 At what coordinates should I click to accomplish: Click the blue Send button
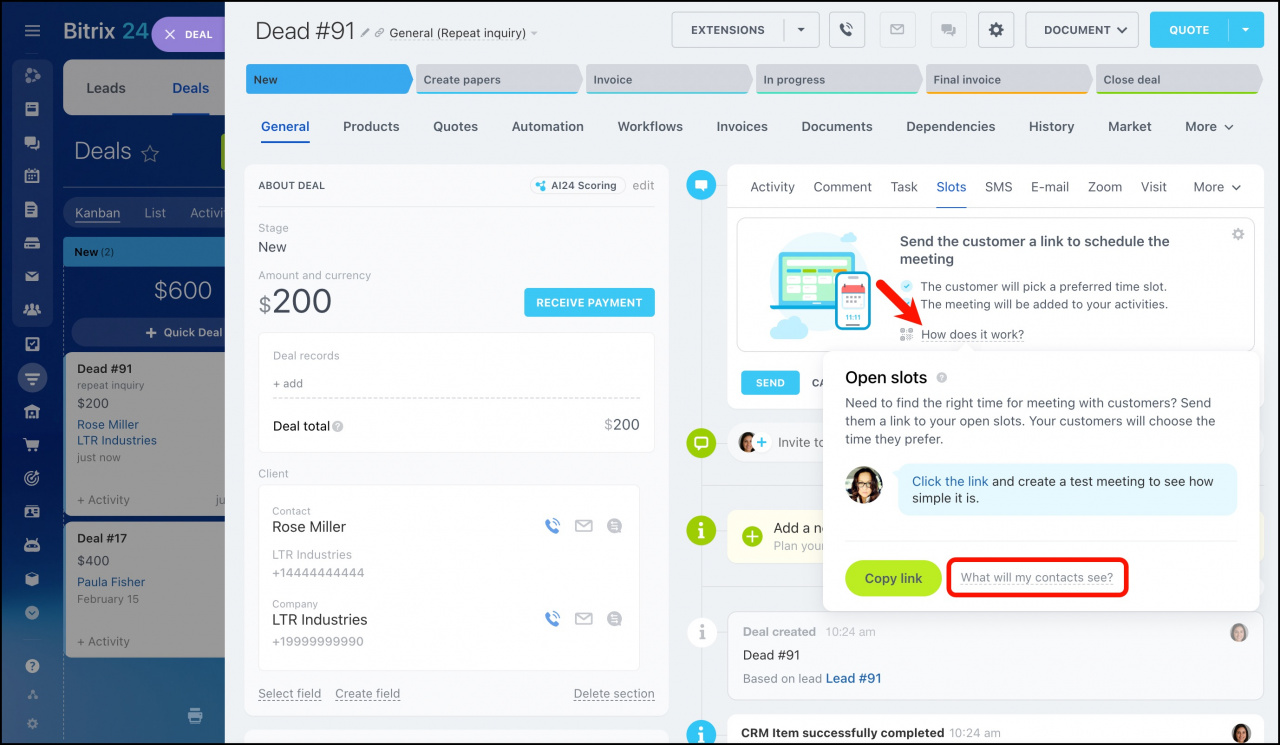pyautogui.click(x=770, y=383)
